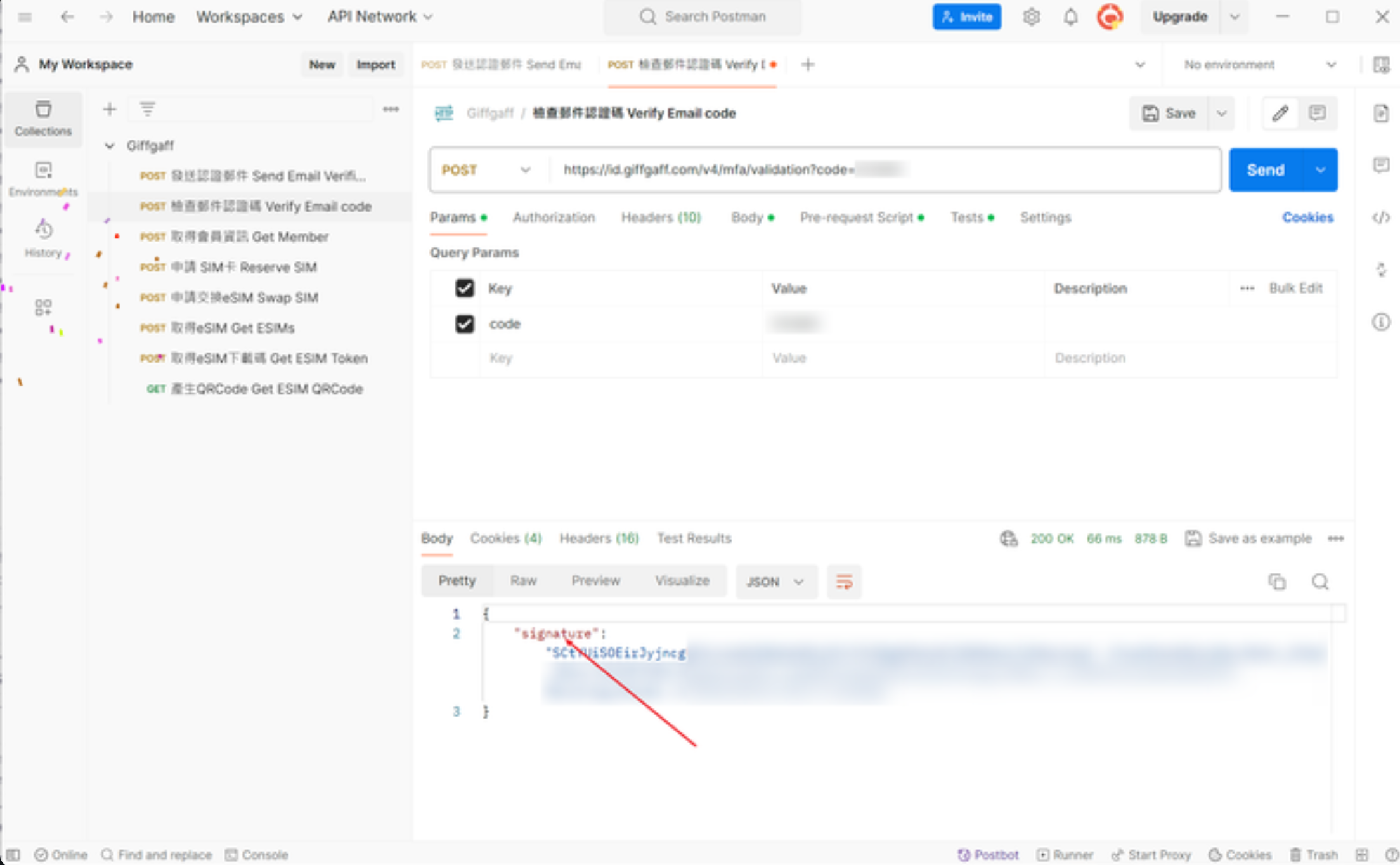The image size is (1400, 865).
Task: Open the hamburger menu icon
Action: pos(25,17)
